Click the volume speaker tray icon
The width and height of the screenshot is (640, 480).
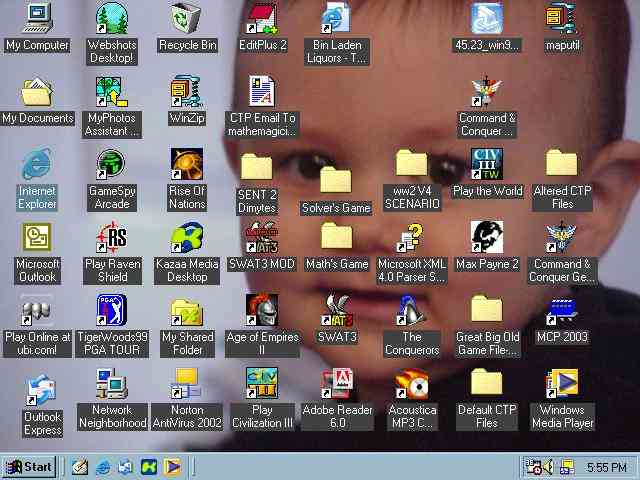tap(547, 467)
